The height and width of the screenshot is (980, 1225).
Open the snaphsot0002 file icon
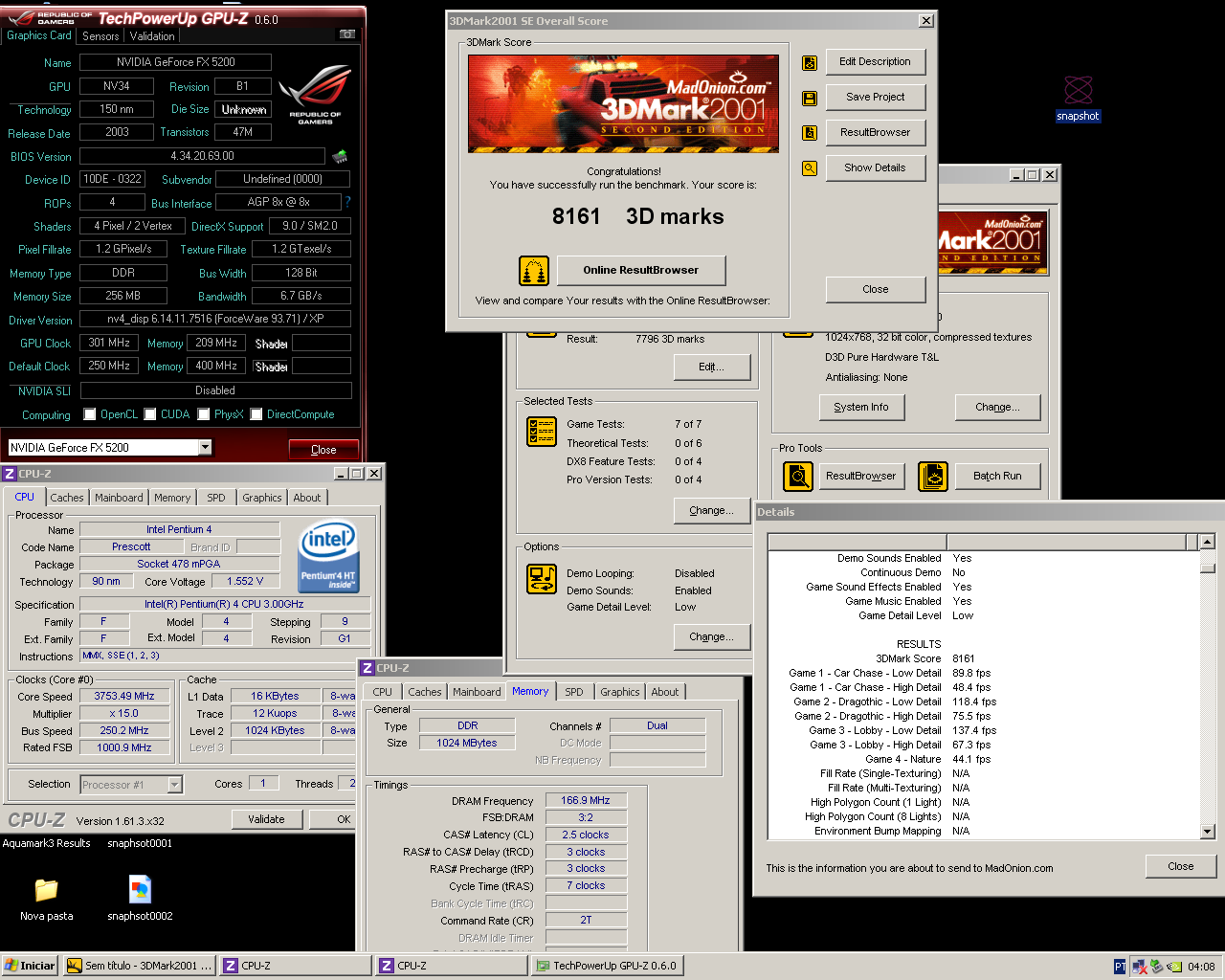[x=141, y=899]
